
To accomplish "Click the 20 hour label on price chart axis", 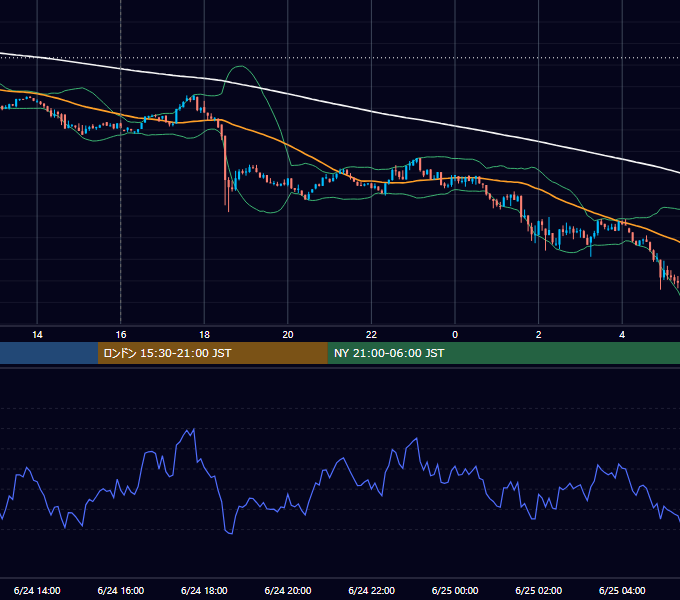I will pyautogui.click(x=288, y=335).
